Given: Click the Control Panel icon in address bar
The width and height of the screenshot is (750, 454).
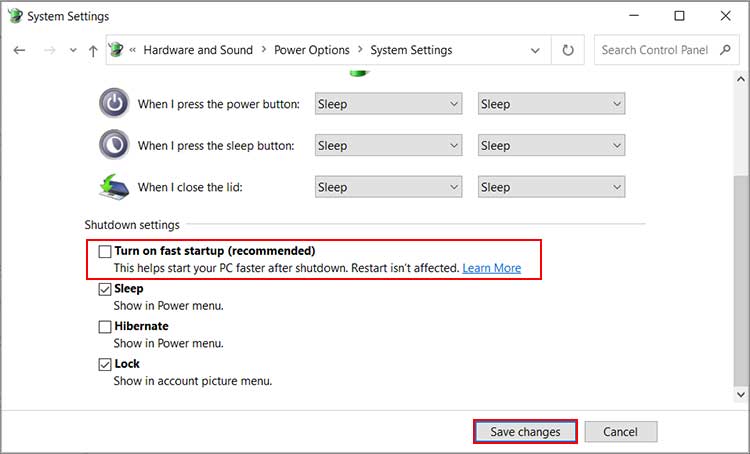Looking at the screenshot, I should [x=116, y=50].
